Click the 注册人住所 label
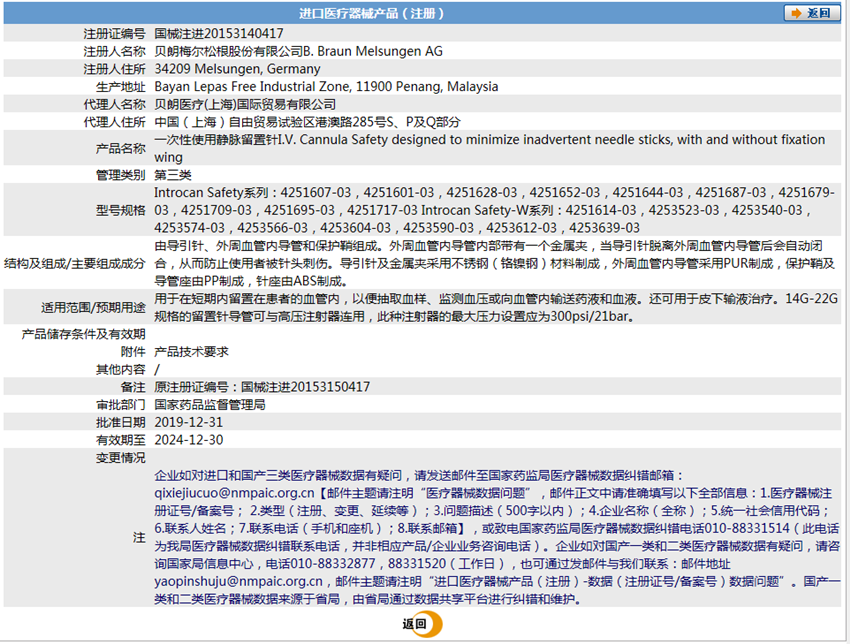Image resolution: width=850 pixels, height=644 pixels. [x=114, y=69]
